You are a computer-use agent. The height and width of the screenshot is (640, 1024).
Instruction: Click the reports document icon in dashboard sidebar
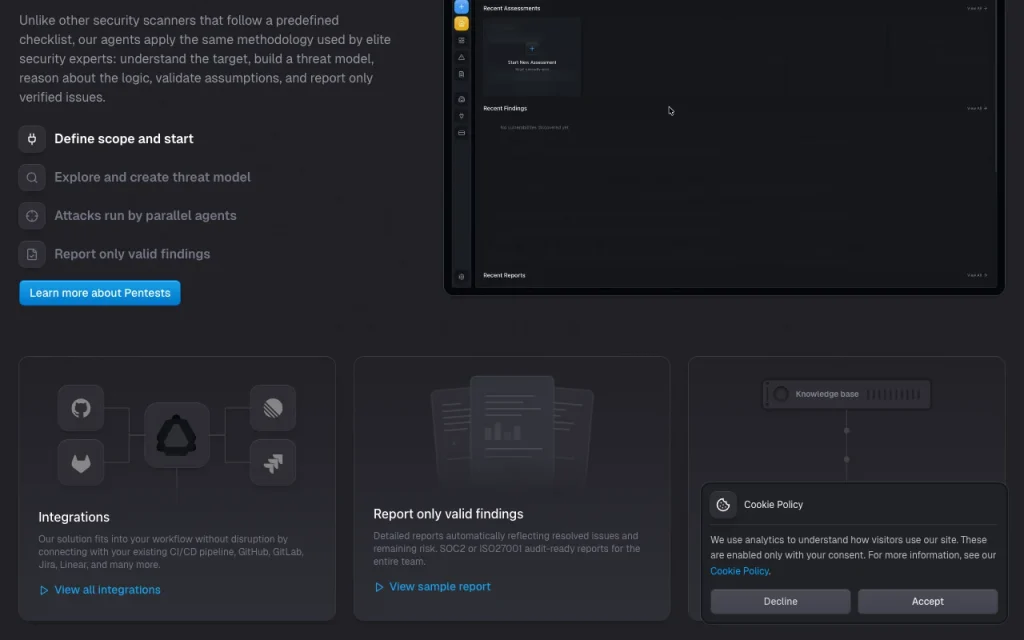tap(461, 74)
